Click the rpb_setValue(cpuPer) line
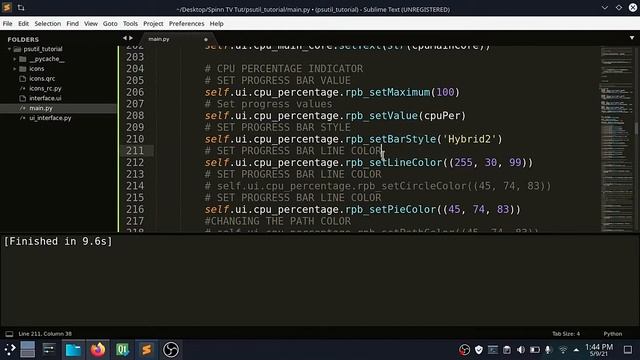Screen dimensions: 640x360 [335, 116]
